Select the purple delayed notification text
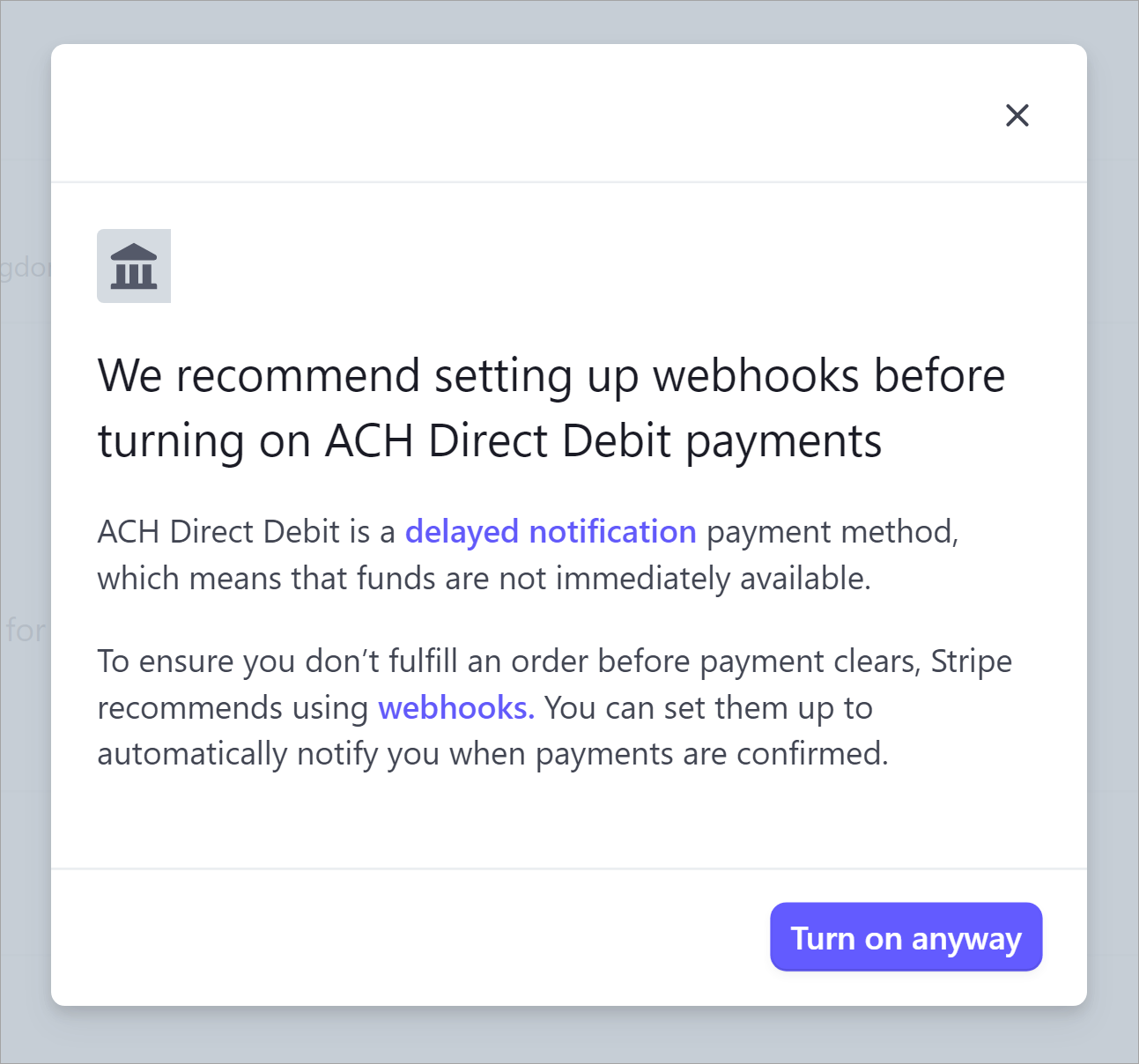1139x1064 pixels. point(550,532)
